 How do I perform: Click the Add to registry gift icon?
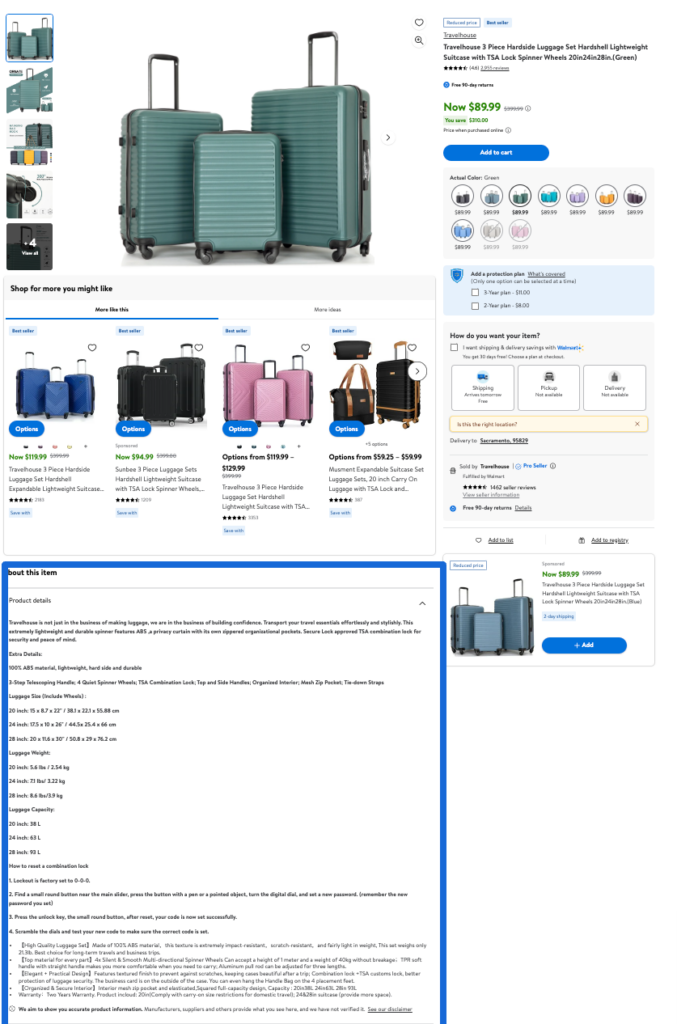582,540
